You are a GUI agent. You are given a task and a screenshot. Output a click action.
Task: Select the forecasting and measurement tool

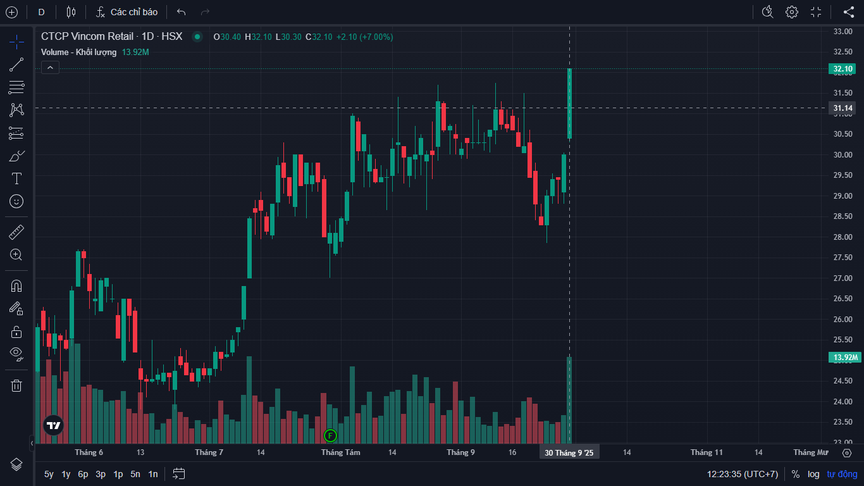click(17, 133)
